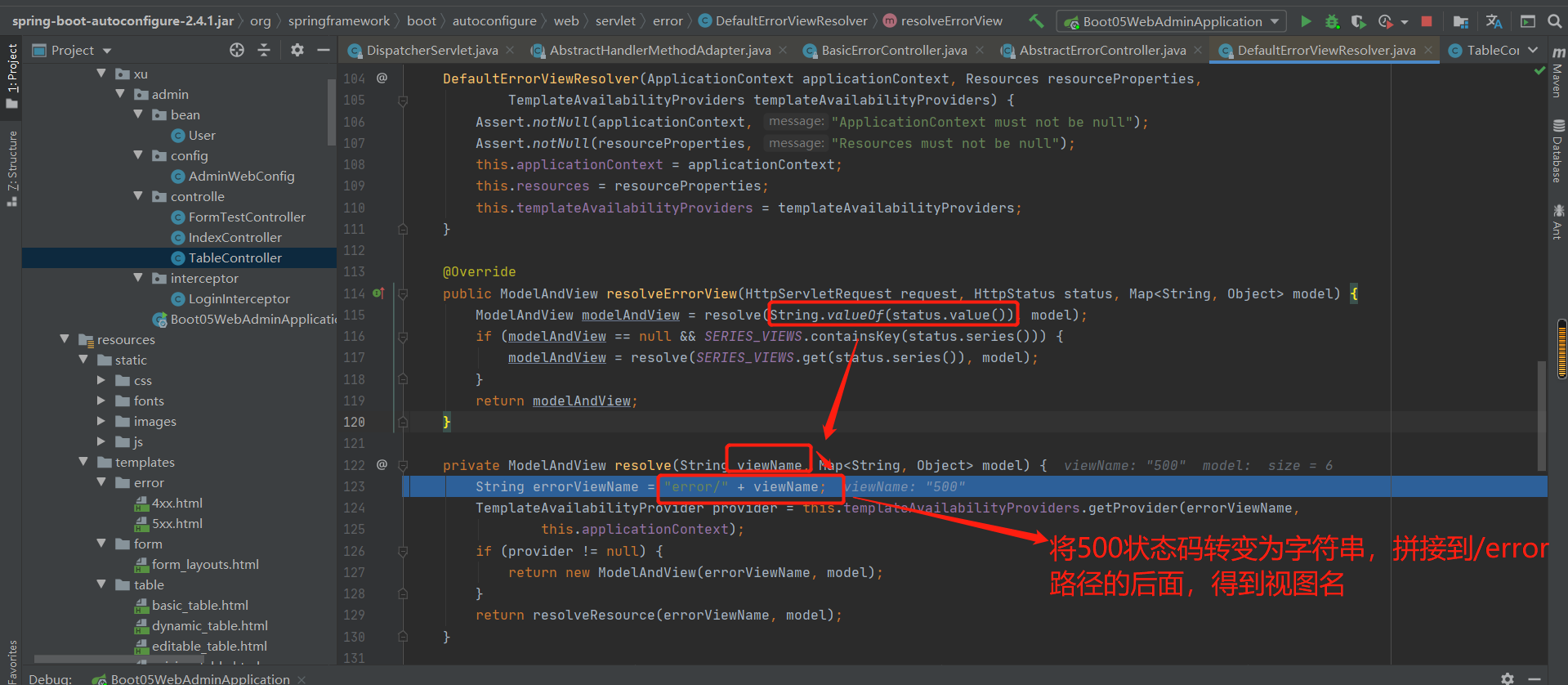Toggle fold marker at line 126
Image resolution: width=1568 pixels, height=685 pixels.
coord(403,551)
